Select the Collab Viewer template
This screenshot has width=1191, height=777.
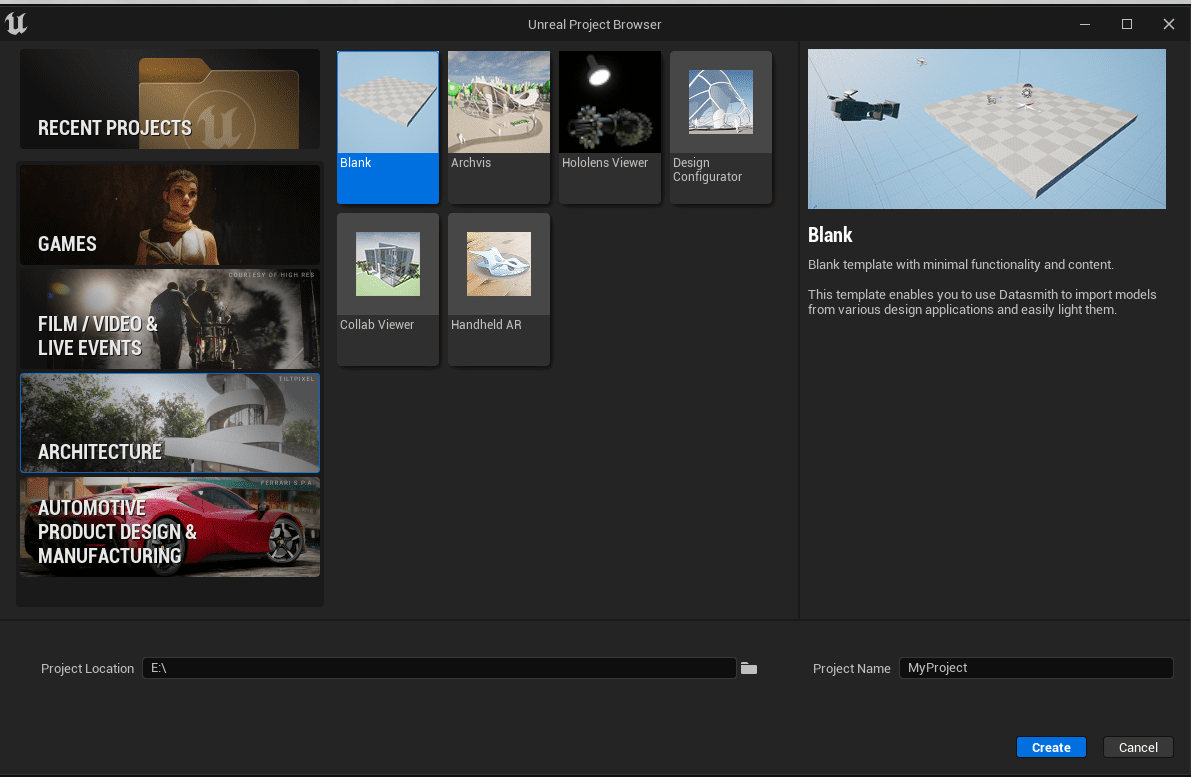pos(388,289)
